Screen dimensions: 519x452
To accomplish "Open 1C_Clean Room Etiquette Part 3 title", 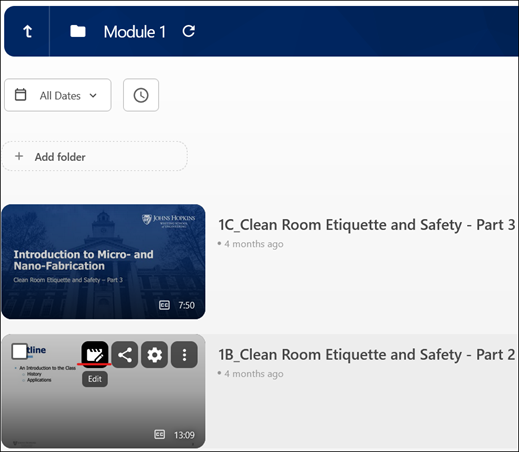I will click(x=367, y=225).
